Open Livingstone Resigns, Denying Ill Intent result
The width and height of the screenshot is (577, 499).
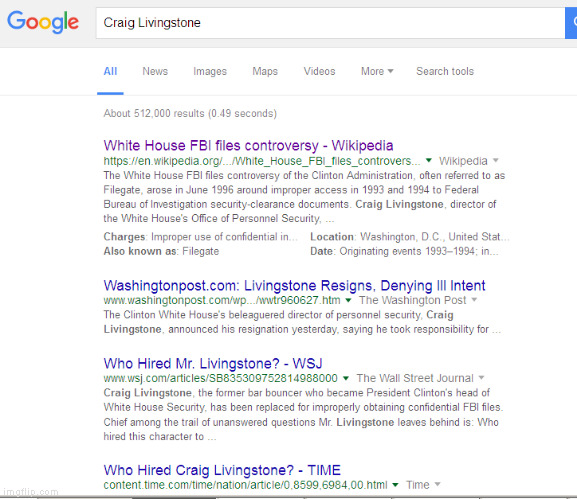(294, 286)
